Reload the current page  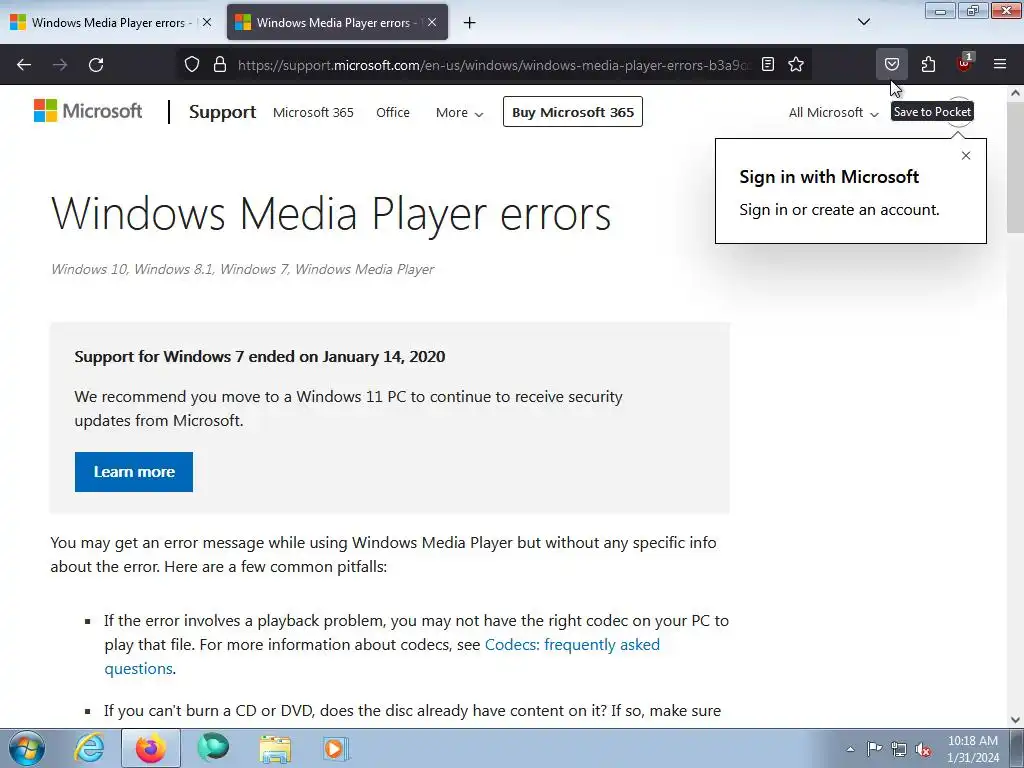click(96, 65)
